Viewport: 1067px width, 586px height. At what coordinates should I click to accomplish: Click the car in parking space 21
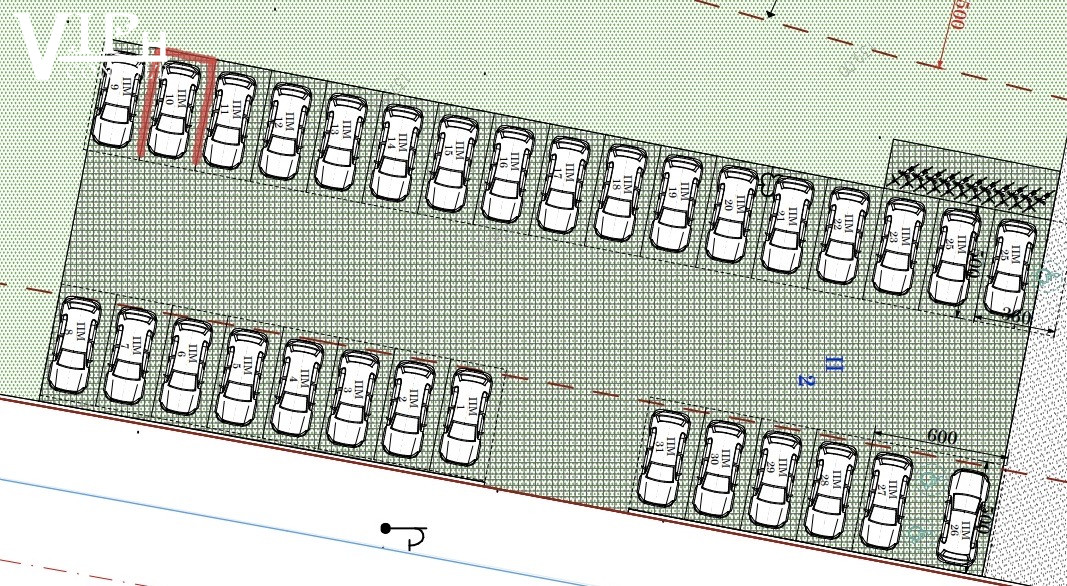(x=787, y=226)
